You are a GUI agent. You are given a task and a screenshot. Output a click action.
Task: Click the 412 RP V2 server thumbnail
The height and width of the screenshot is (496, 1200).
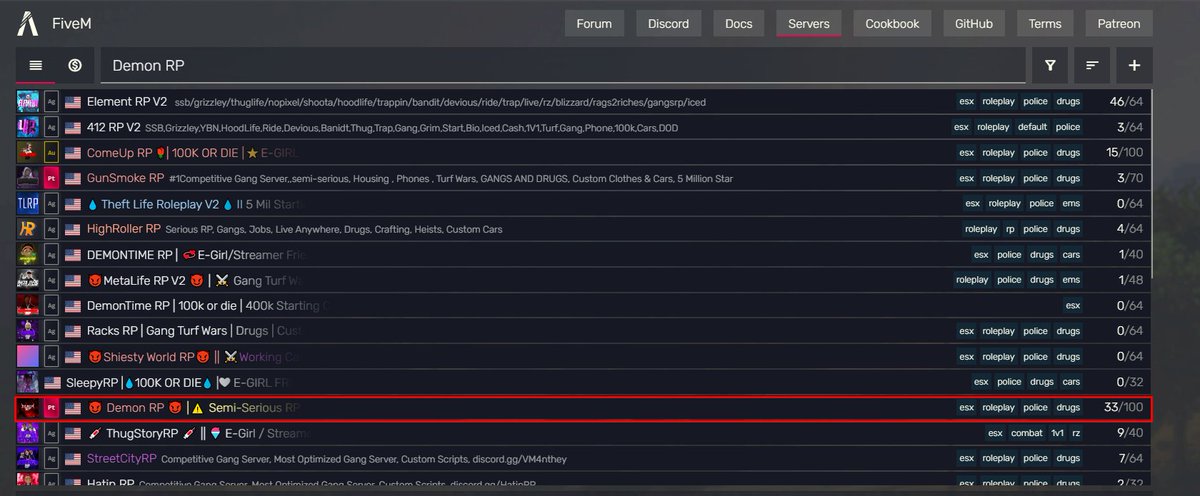tap(28, 127)
